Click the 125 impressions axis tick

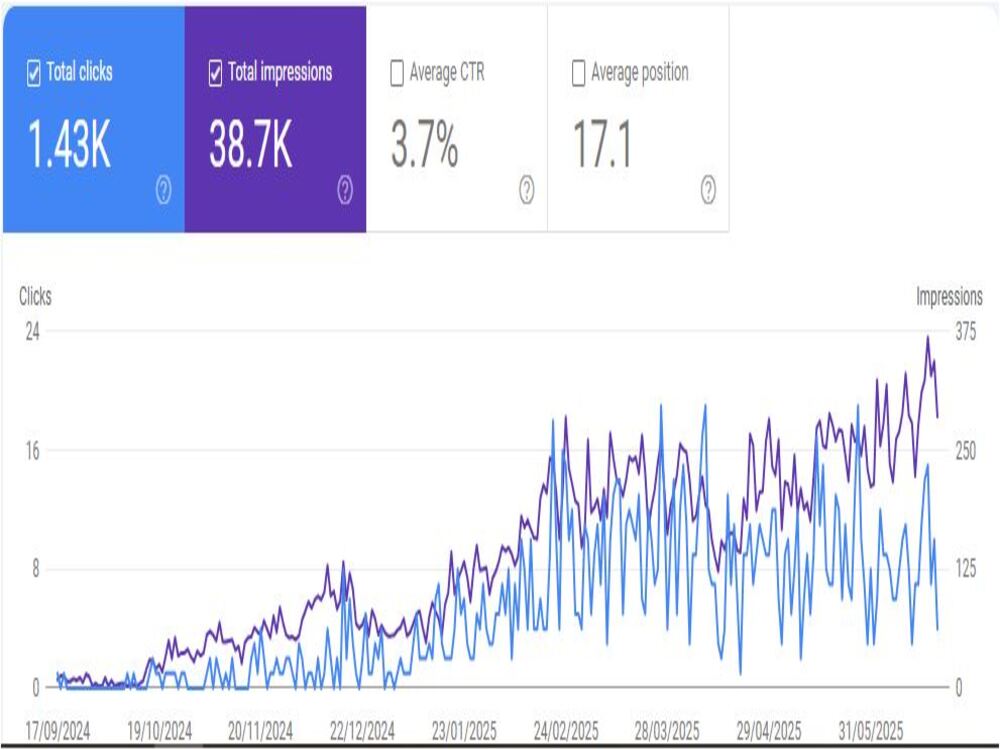tap(966, 569)
